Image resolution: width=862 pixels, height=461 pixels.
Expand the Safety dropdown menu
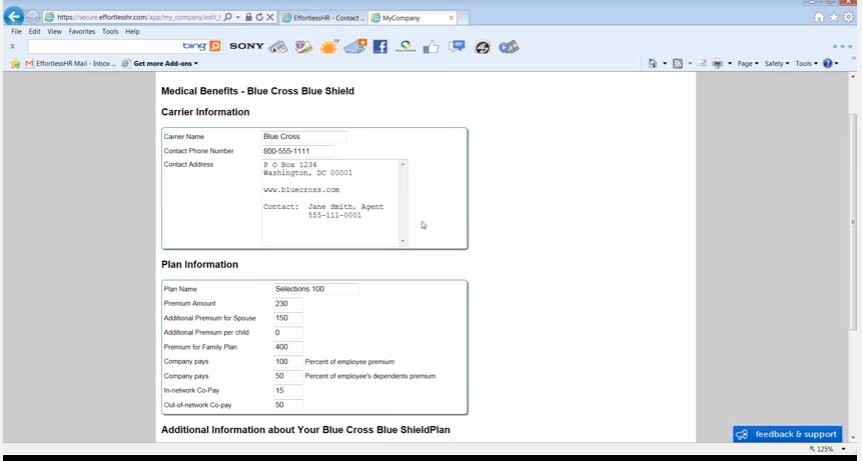pos(776,63)
